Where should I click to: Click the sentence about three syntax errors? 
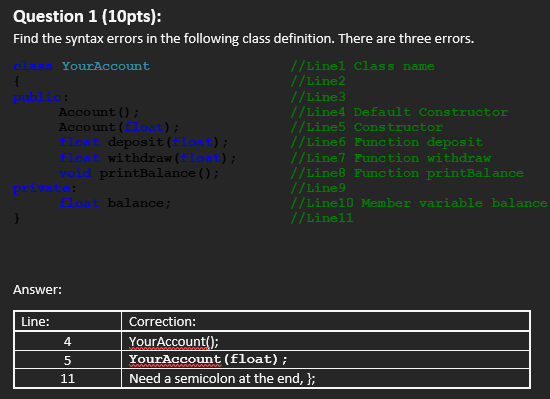pos(243,39)
